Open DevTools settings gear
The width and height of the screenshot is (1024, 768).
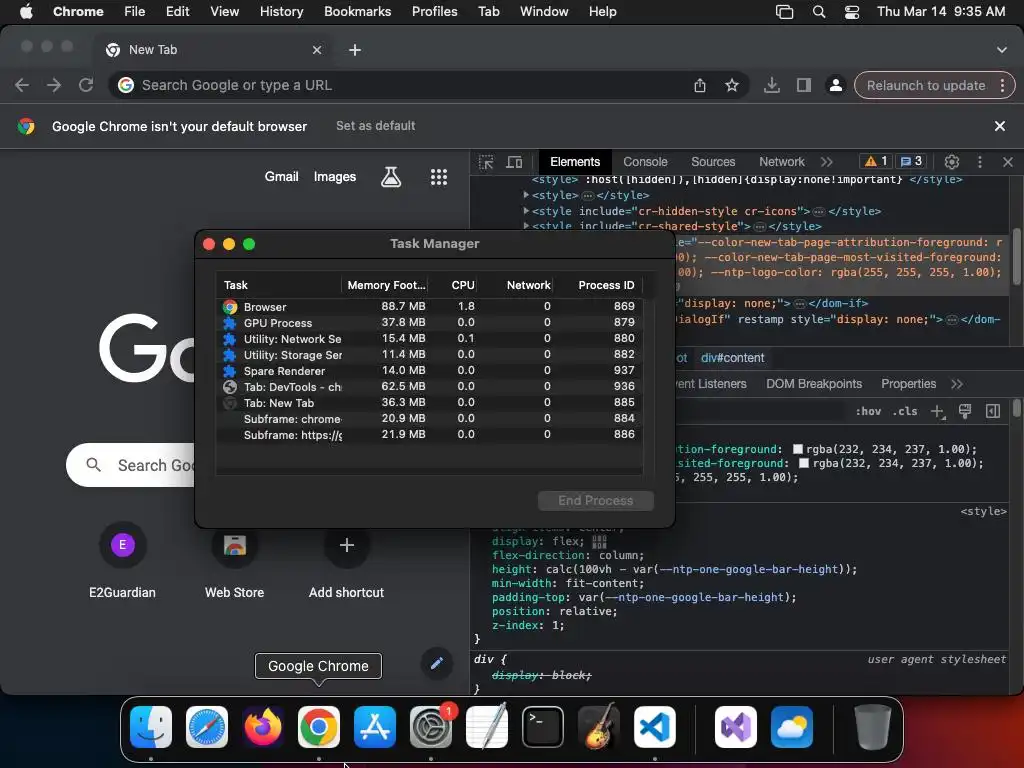(952, 162)
